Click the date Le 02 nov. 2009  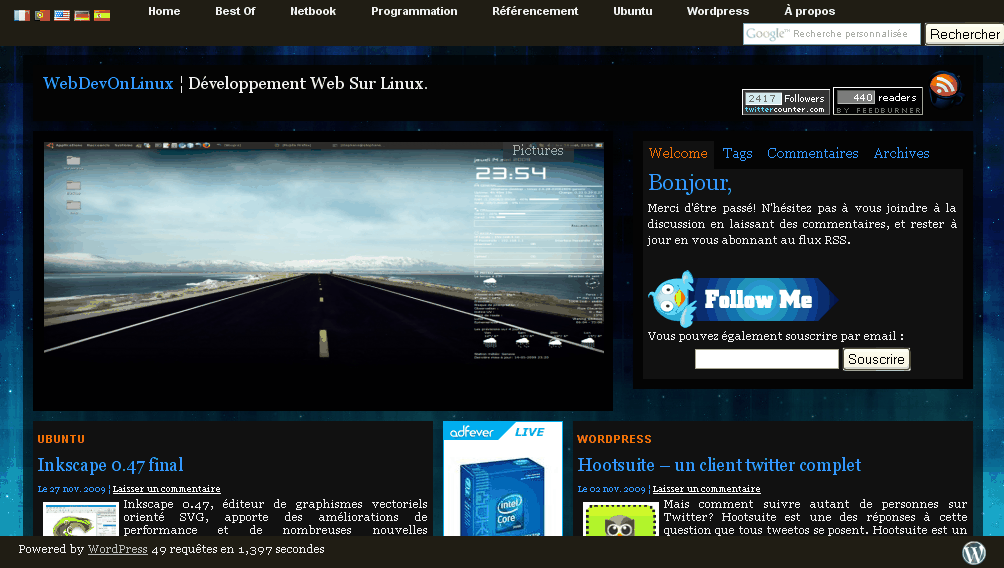tap(611, 489)
